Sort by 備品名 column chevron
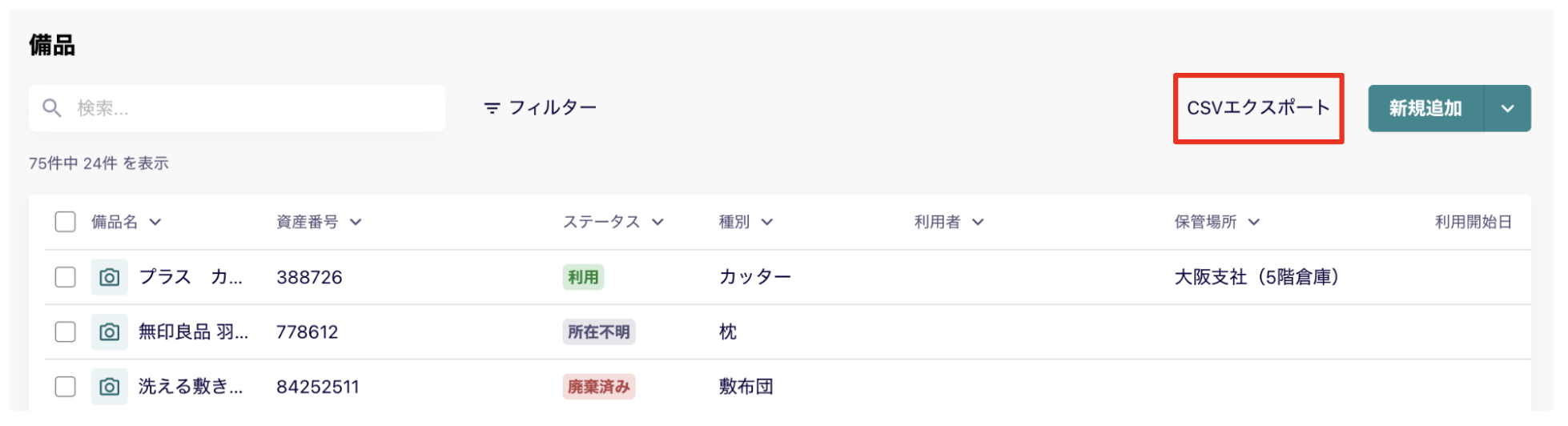 (x=155, y=223)
